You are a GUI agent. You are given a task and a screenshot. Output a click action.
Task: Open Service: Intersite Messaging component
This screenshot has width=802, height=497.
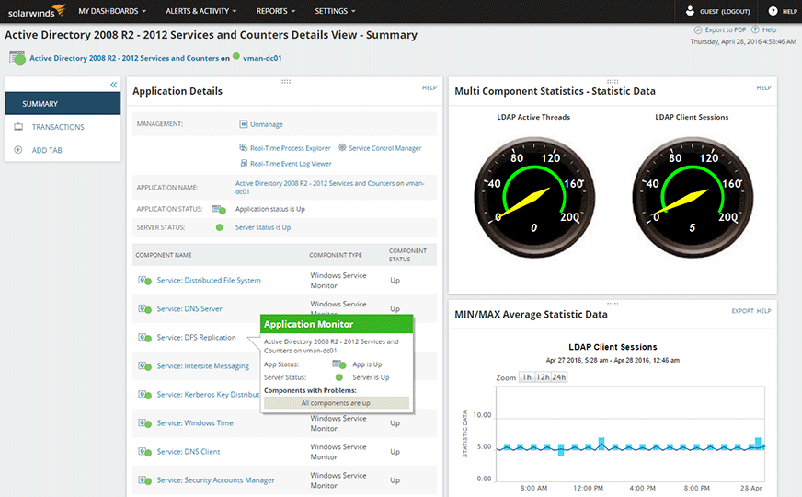[x=203, y=366]
